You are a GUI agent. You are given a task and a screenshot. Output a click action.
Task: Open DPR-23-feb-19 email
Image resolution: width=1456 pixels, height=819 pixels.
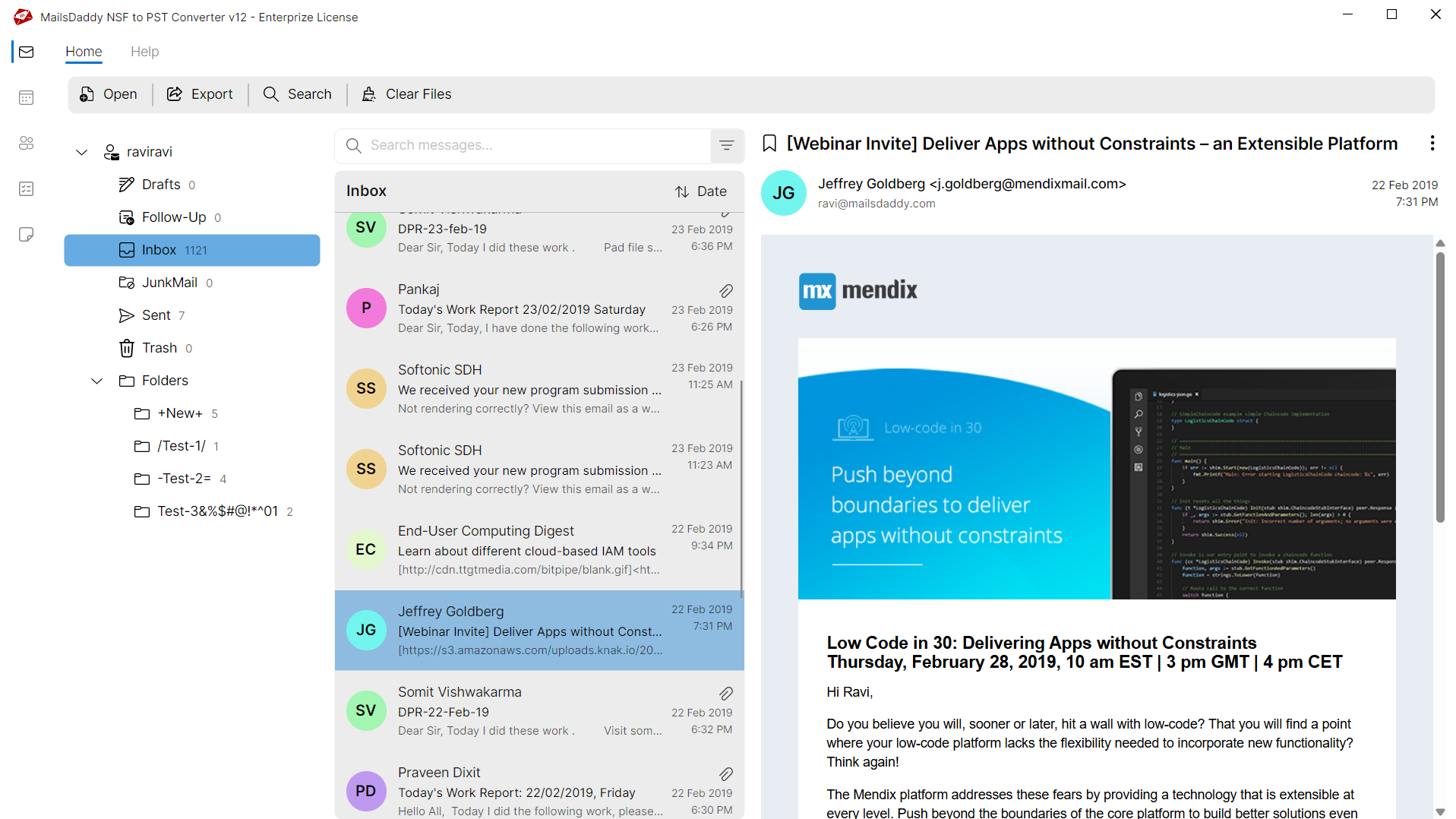tap(539, 239)
